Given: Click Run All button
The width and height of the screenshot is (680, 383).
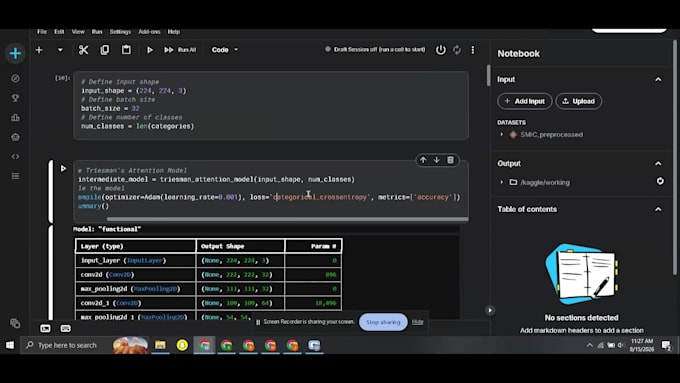Looking at the screenshot, I should 180,50.
